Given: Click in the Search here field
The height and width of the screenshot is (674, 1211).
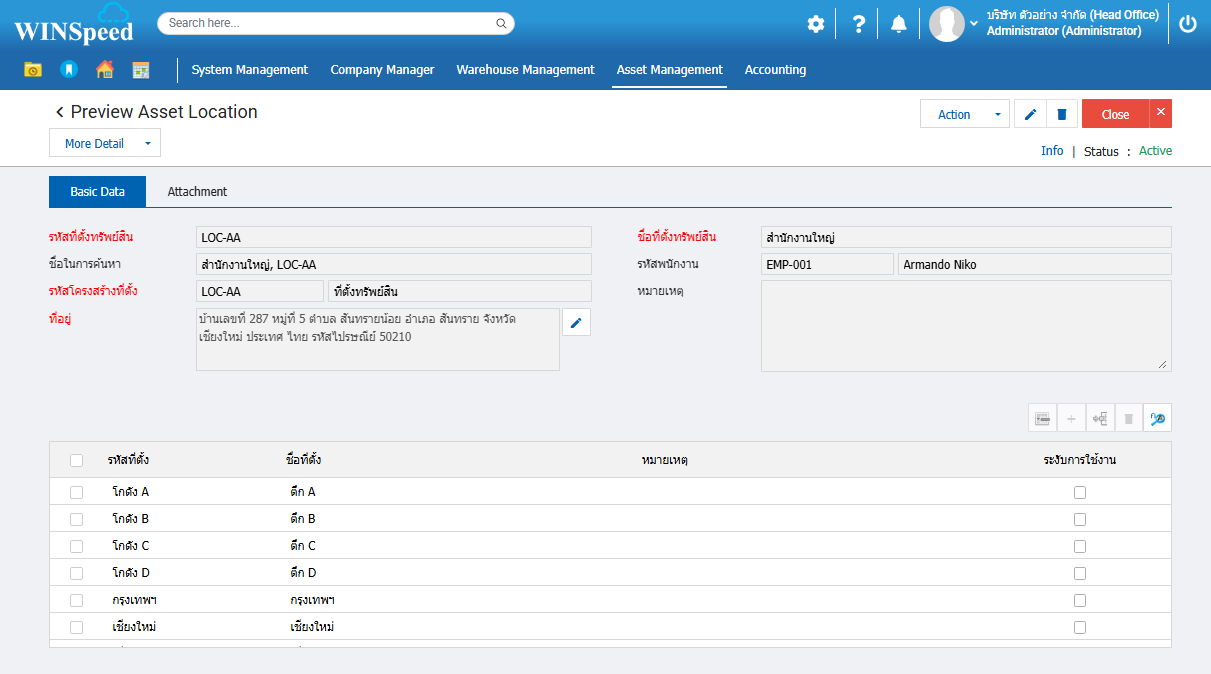Looking at the screenshot, I should (330, 23).
